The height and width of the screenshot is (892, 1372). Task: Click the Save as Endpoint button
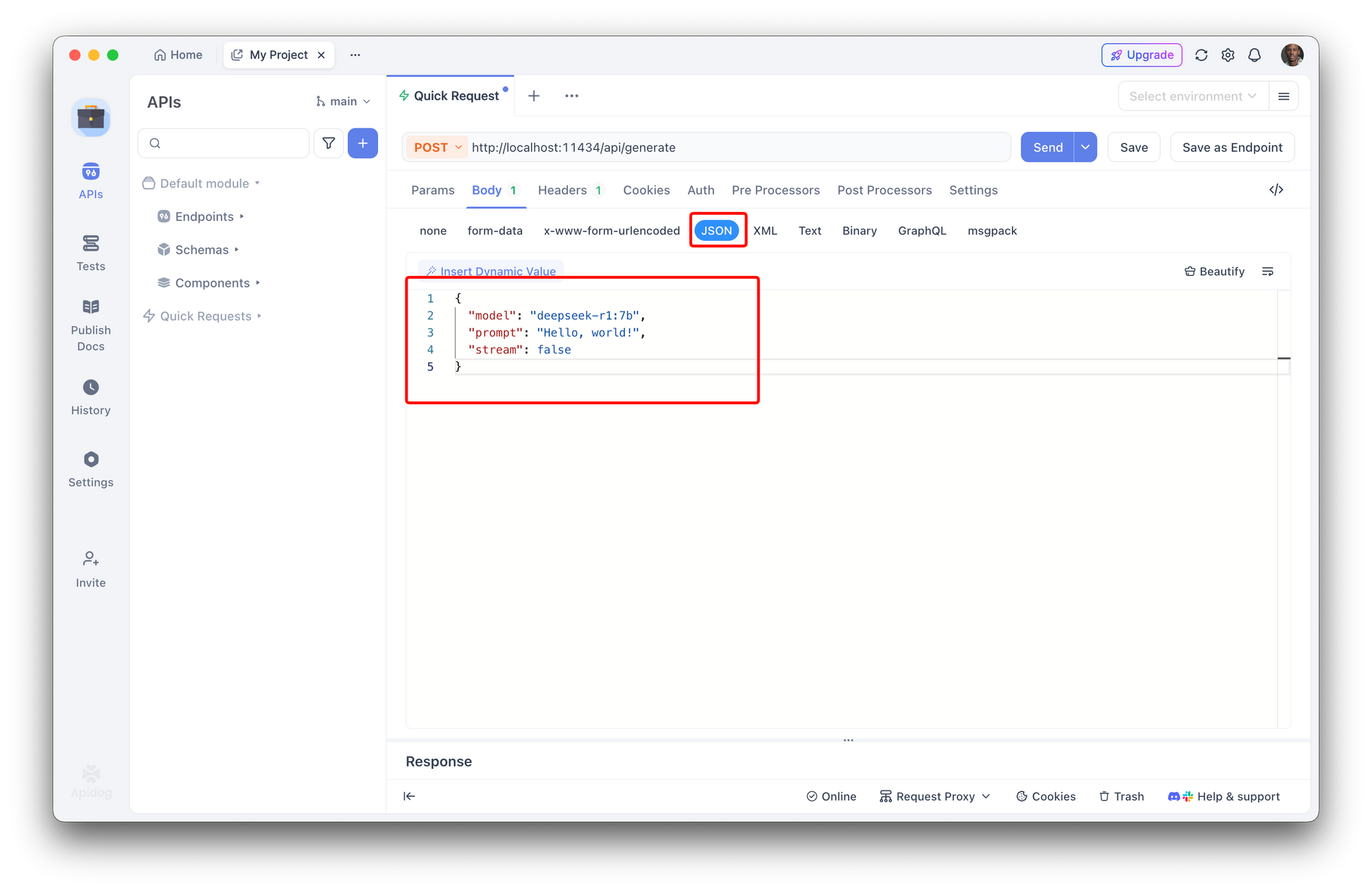(1232, 148)
